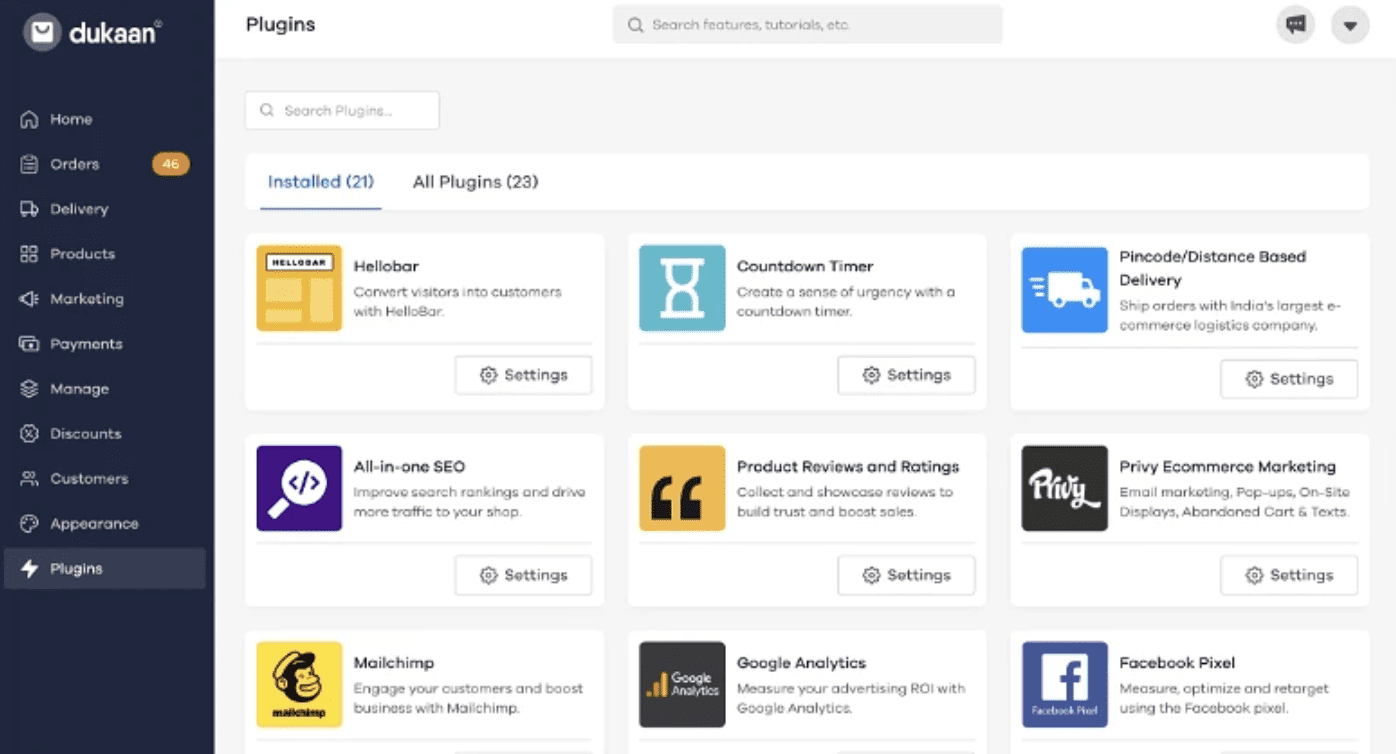Click the Manage layers icon
The image size is (1396, 754).
[x=29, y=389]
